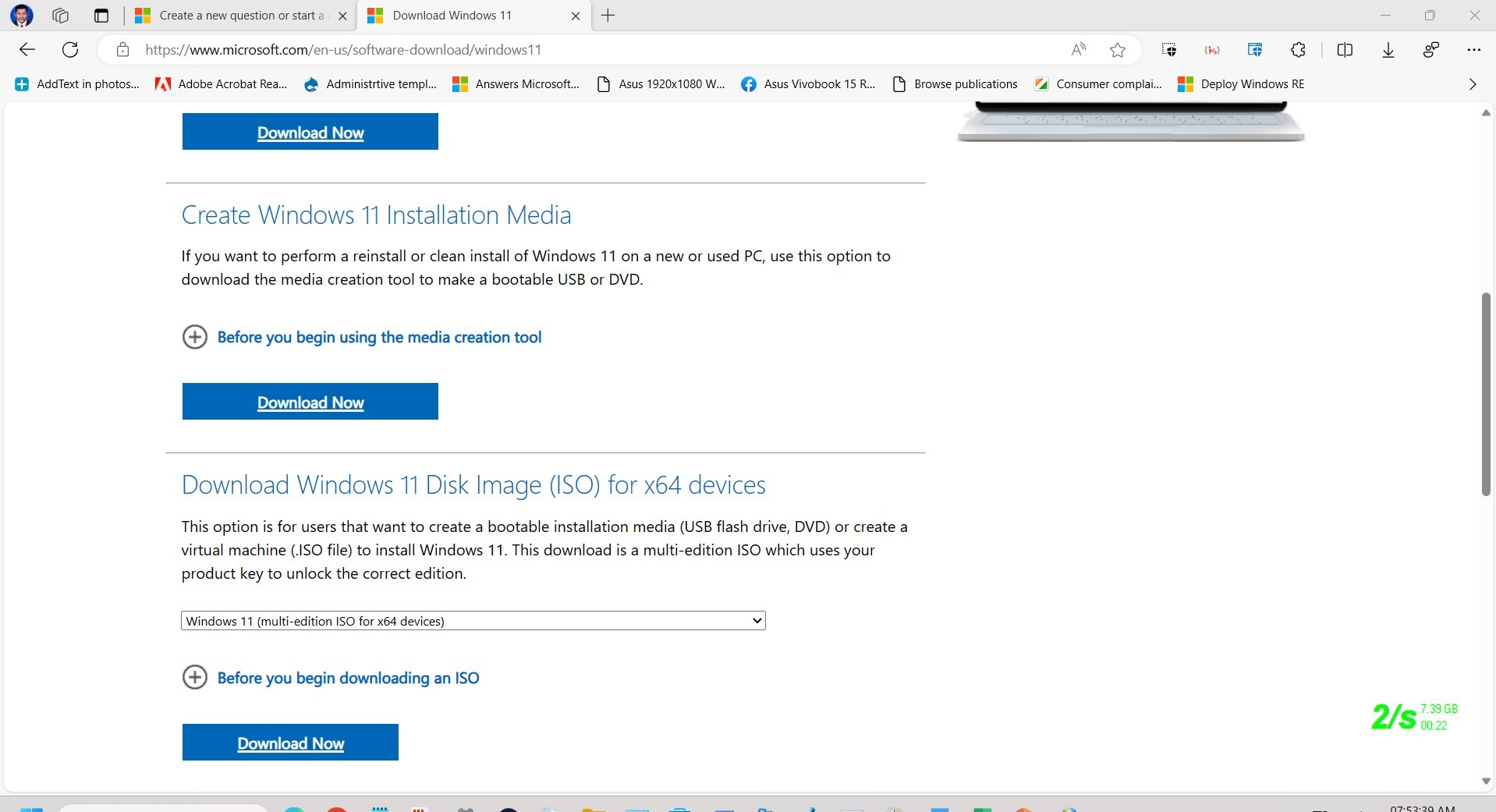This screenshot has height=812, width=1496.
Task: Open the 'Administrtive templ...' bookmark
Action: (370, 84)
